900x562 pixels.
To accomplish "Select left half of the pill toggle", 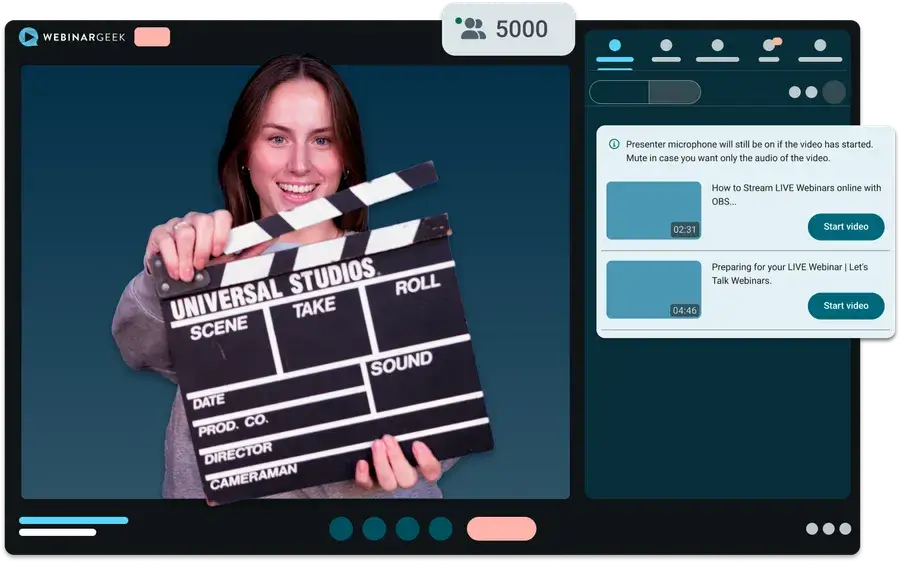I will coord(619,92).
